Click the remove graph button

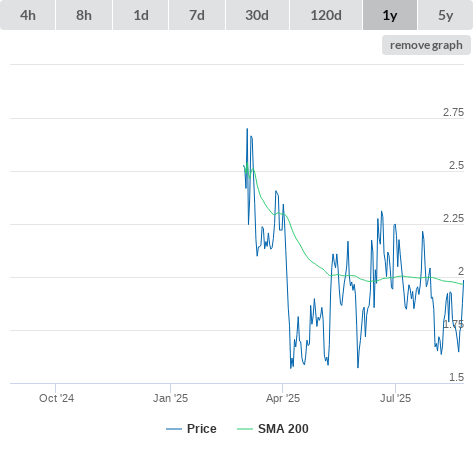click(x=426, y=45)
